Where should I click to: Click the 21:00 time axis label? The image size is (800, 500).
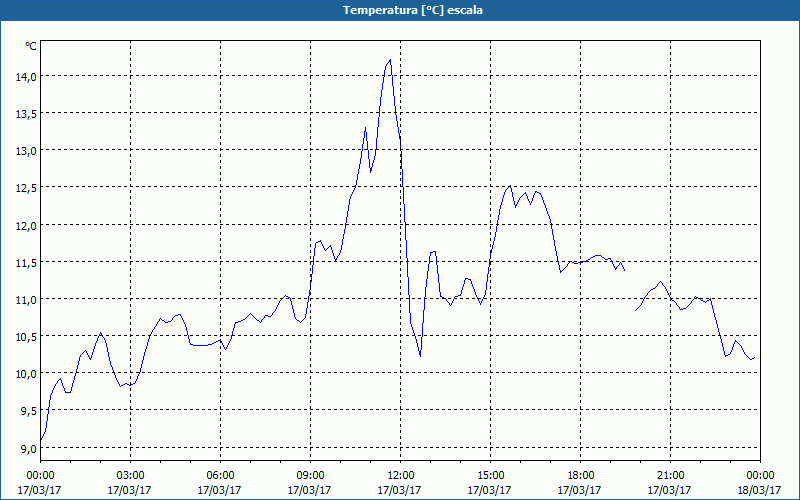pyautogui.click(x=670, y=476)
